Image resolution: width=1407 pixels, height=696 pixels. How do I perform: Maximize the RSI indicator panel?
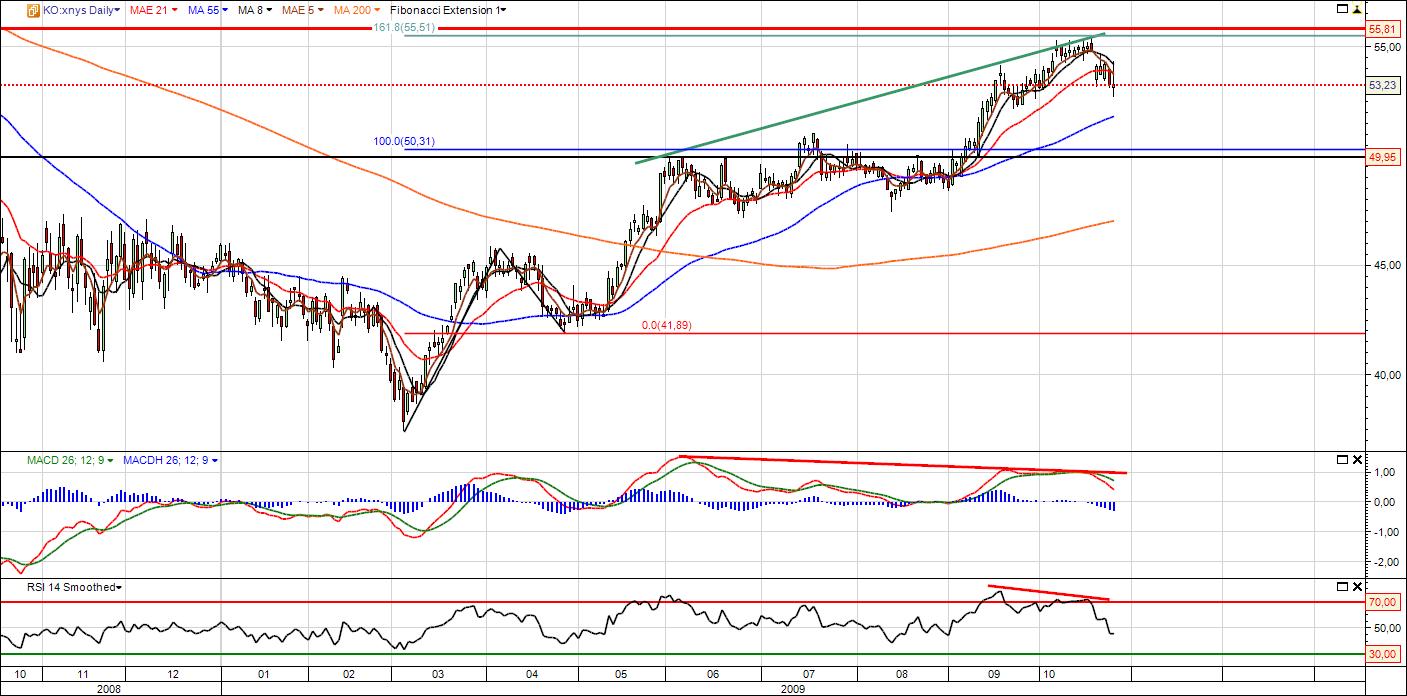click(1342, 586)
